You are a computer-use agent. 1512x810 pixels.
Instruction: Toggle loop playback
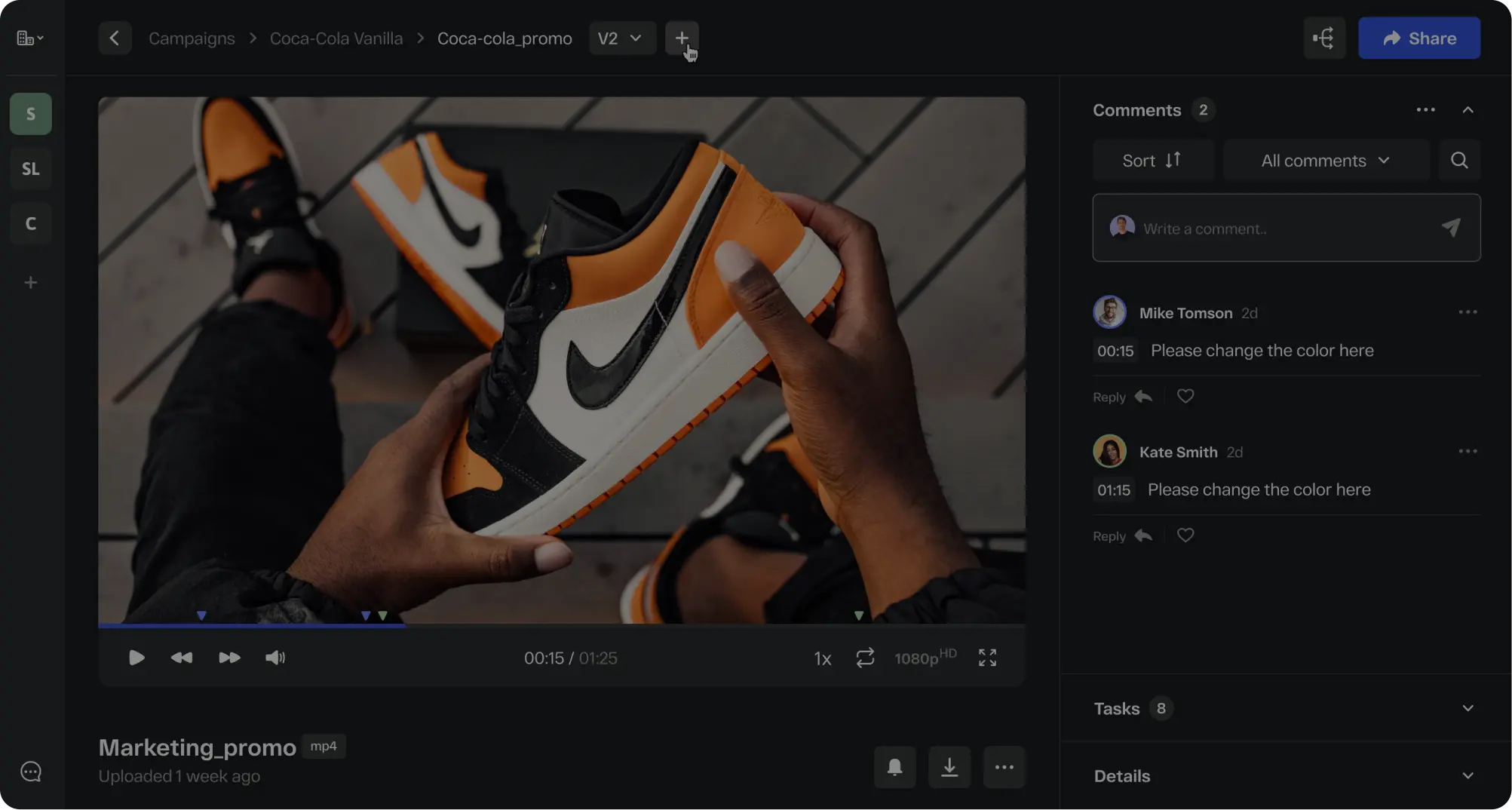coord(865,658)
